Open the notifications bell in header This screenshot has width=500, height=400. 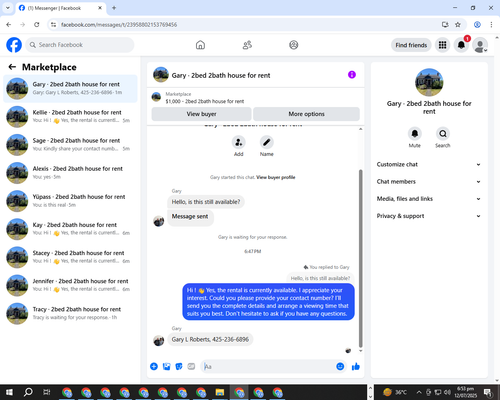click(461, 45)
